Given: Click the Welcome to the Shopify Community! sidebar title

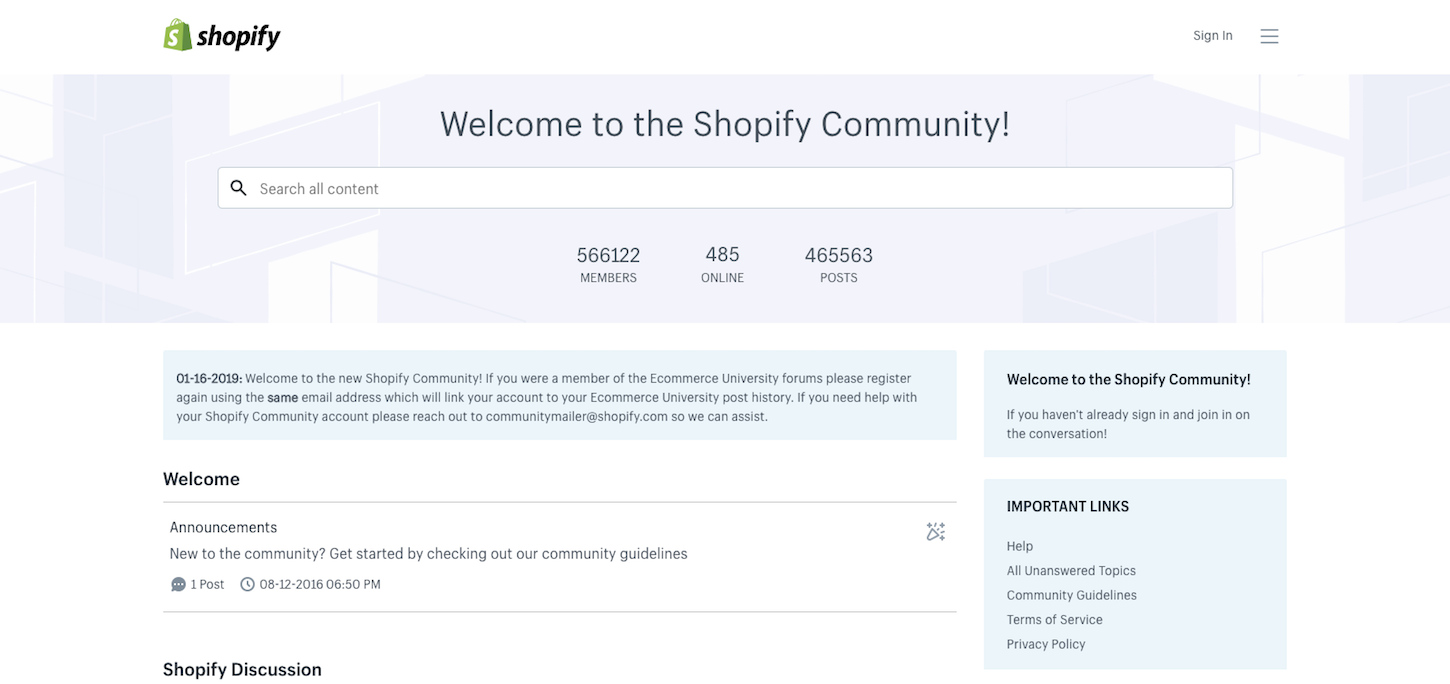Looking at the screenshot, I should 1128,380.
